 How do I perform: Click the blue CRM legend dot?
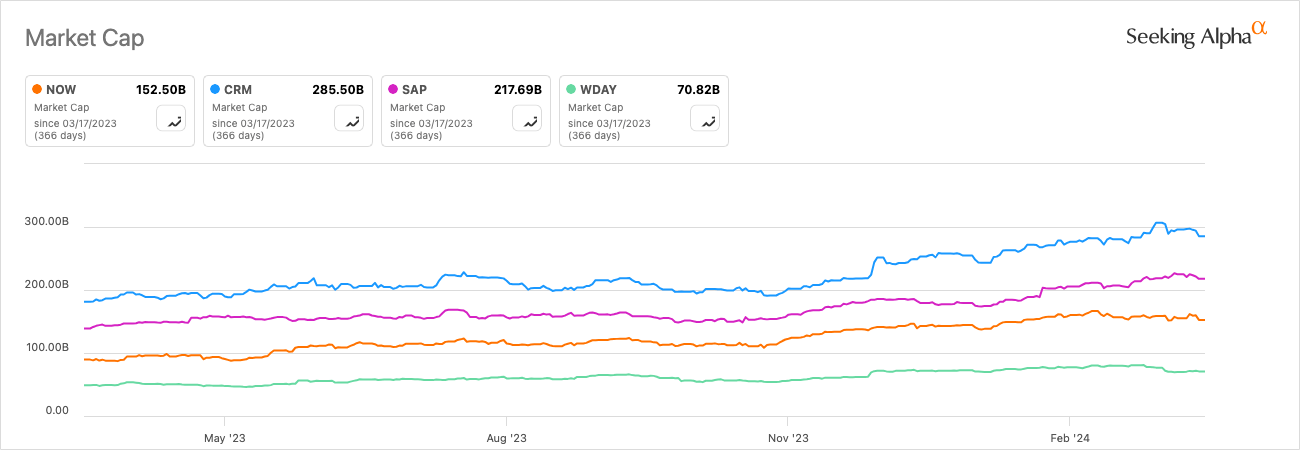click(x=216, y=89)
